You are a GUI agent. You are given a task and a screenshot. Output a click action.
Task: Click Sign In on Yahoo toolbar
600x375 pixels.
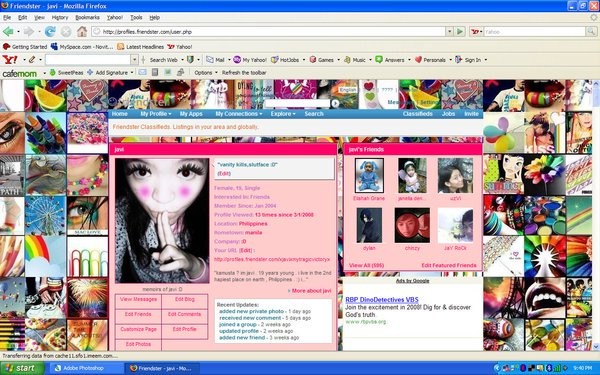tap(468, 60)
